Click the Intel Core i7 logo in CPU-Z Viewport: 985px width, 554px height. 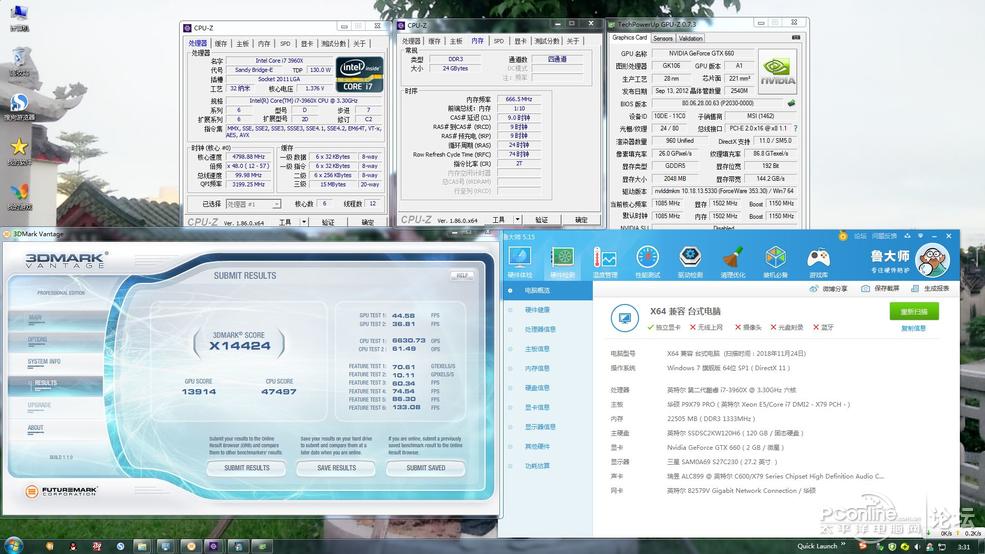359,75
